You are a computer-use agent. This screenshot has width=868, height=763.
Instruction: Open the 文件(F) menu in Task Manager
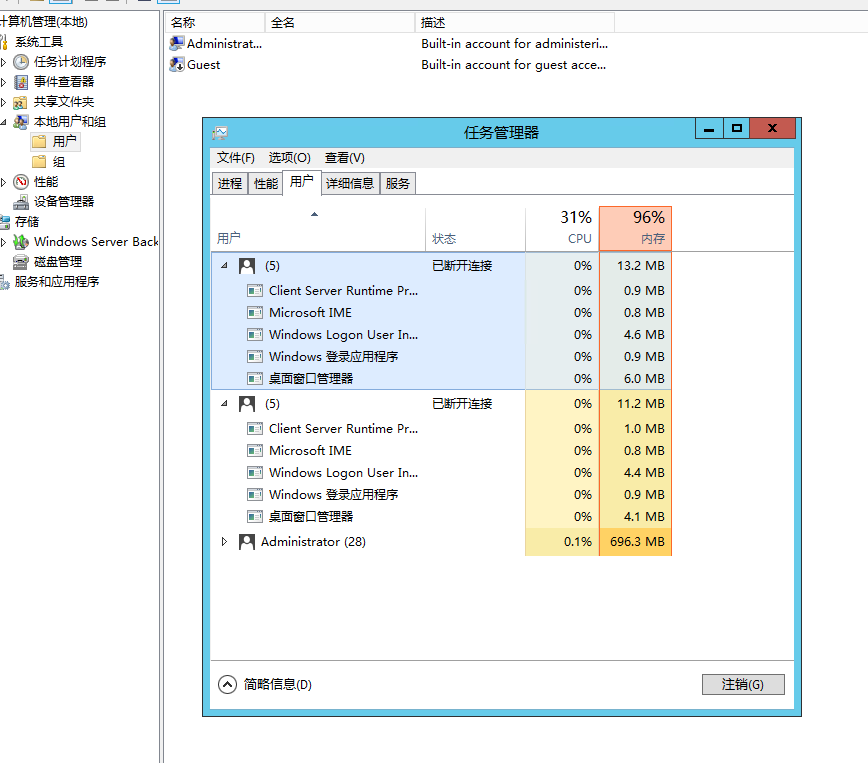tap(235, 158)
